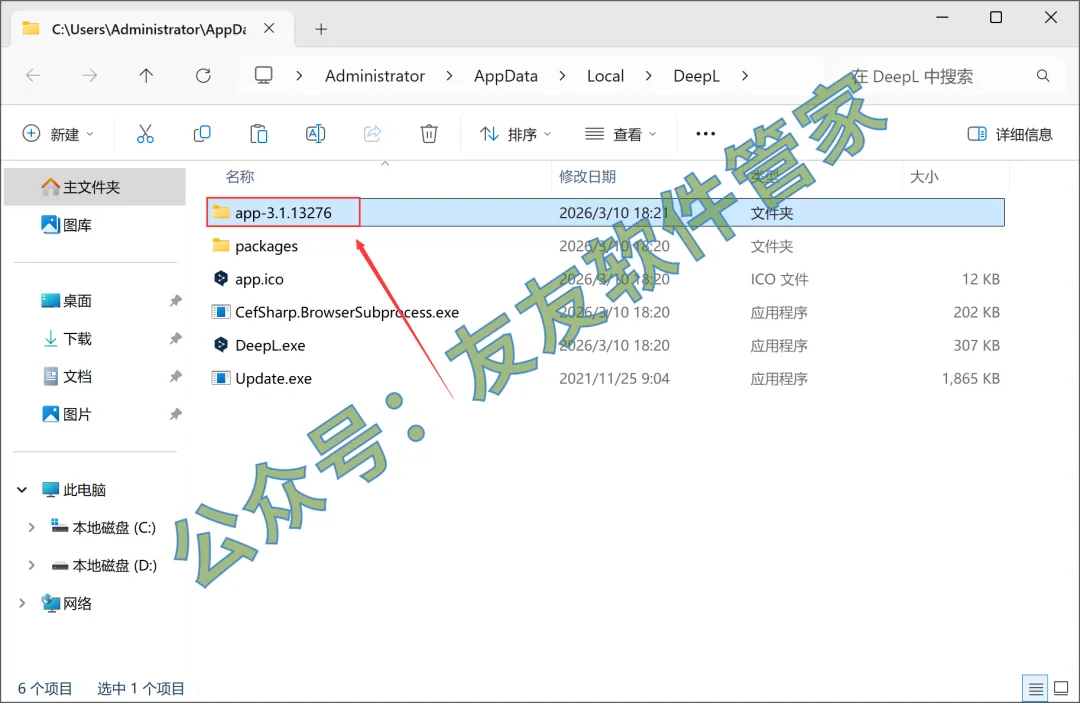Click chevron after DeepL in address bar
The height and width of the screenshot is (703, 1080).
point(745,76)
